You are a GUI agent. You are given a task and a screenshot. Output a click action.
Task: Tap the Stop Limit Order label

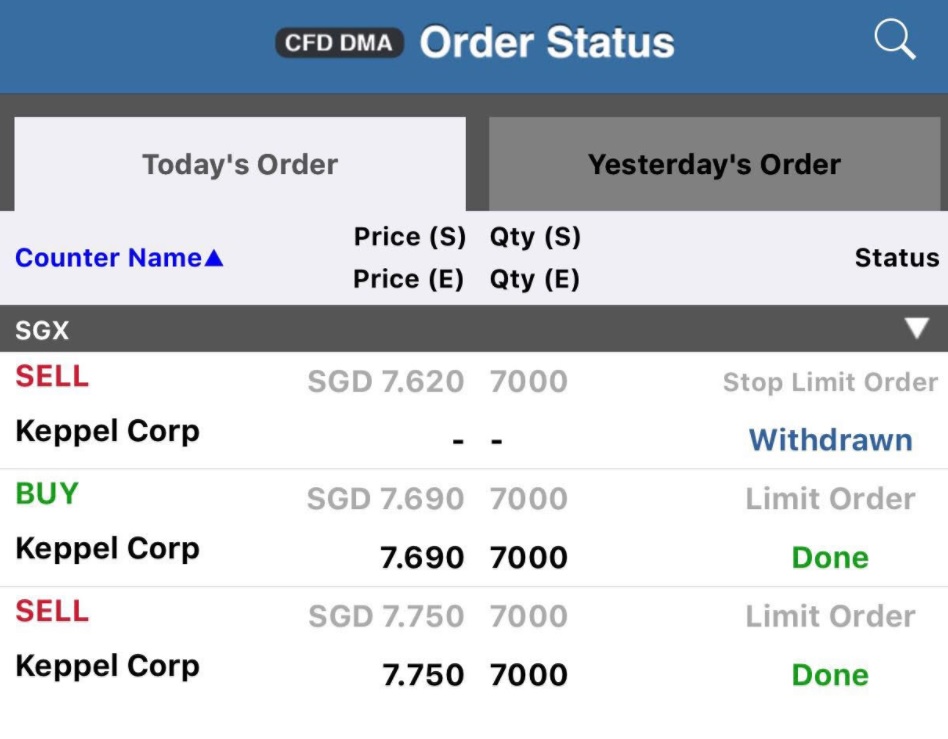click(830, 382)
